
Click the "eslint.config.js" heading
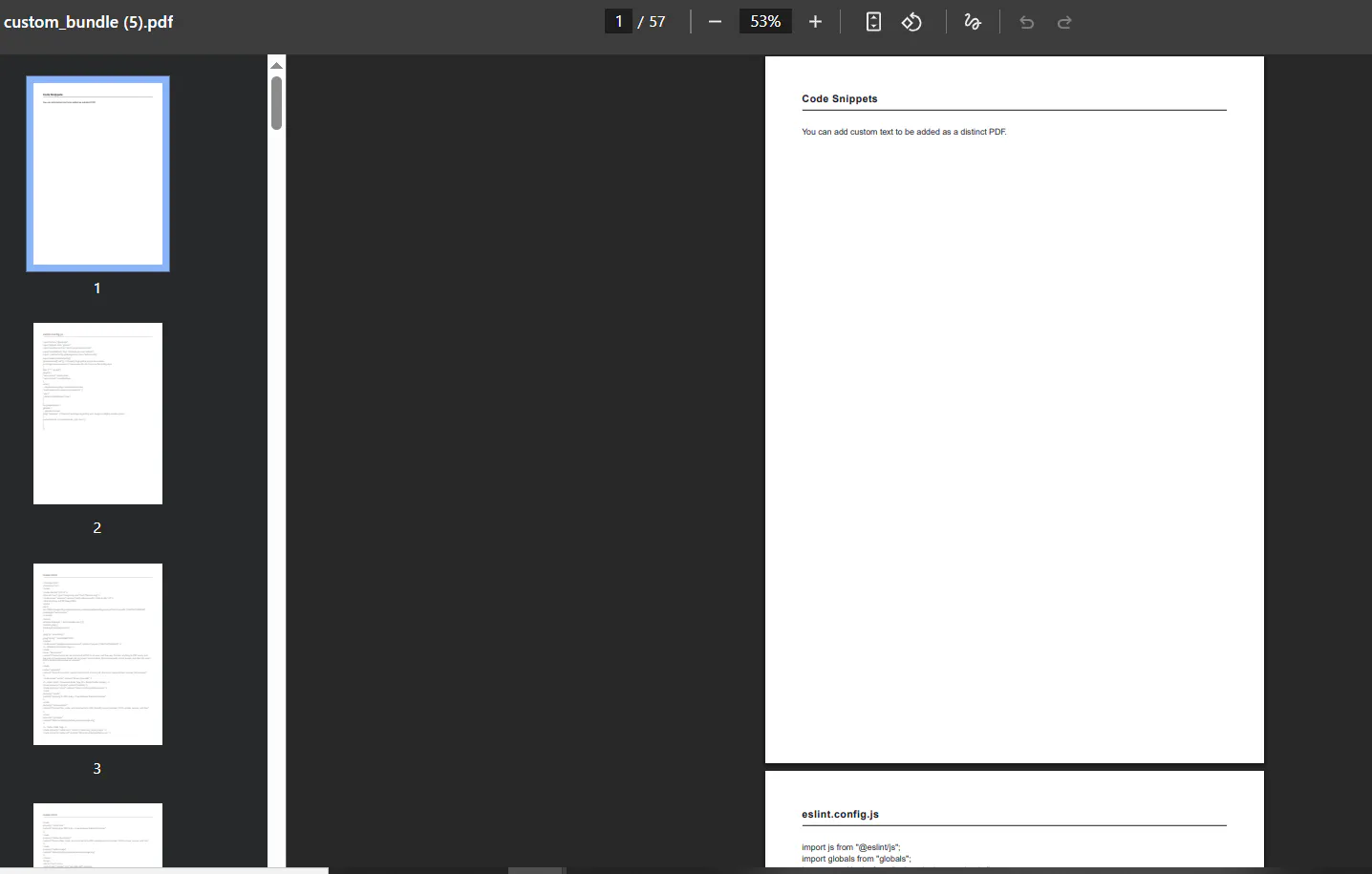(x=841, y=814)
